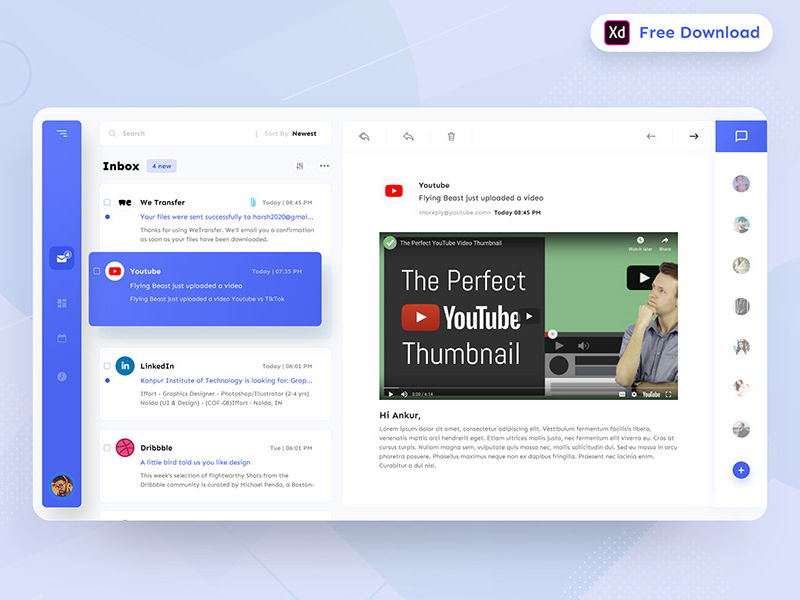Navigate to next email with right arrow
The width and height of the screenshot is (800, 600).
click(x=693, y=135)
